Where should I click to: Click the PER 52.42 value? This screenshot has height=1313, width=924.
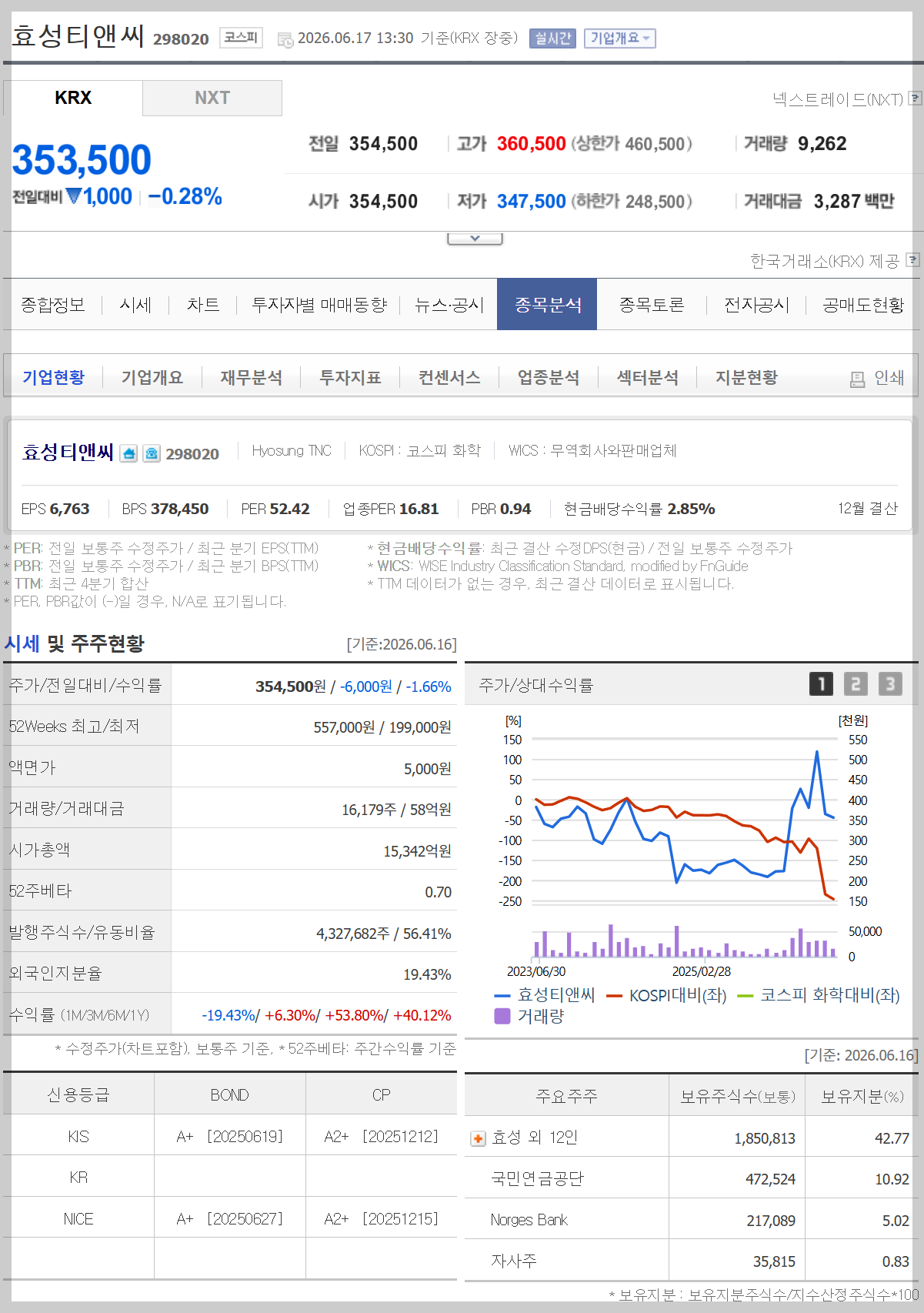[x=290, y=509]
